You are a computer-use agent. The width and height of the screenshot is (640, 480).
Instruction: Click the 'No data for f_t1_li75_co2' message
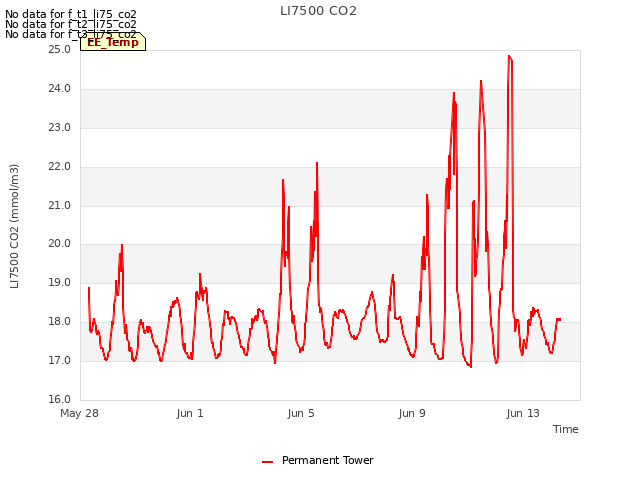(x=71, y=14)
